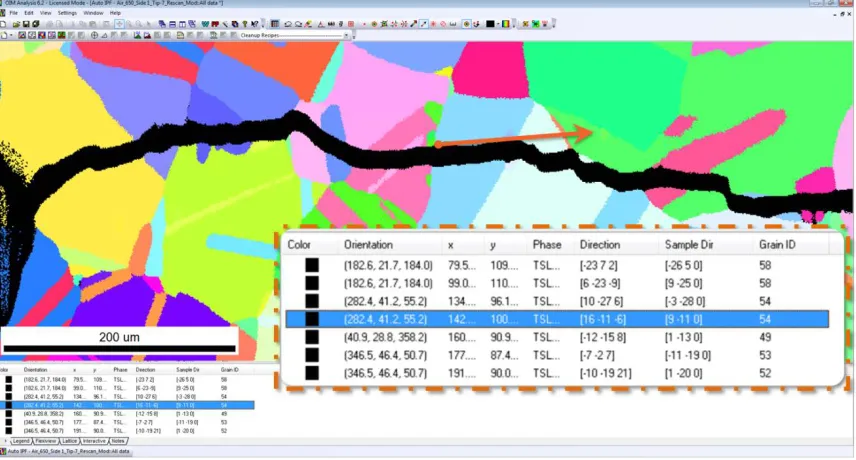
Task: Click the green landscape image icon
Action: point(138,35)
